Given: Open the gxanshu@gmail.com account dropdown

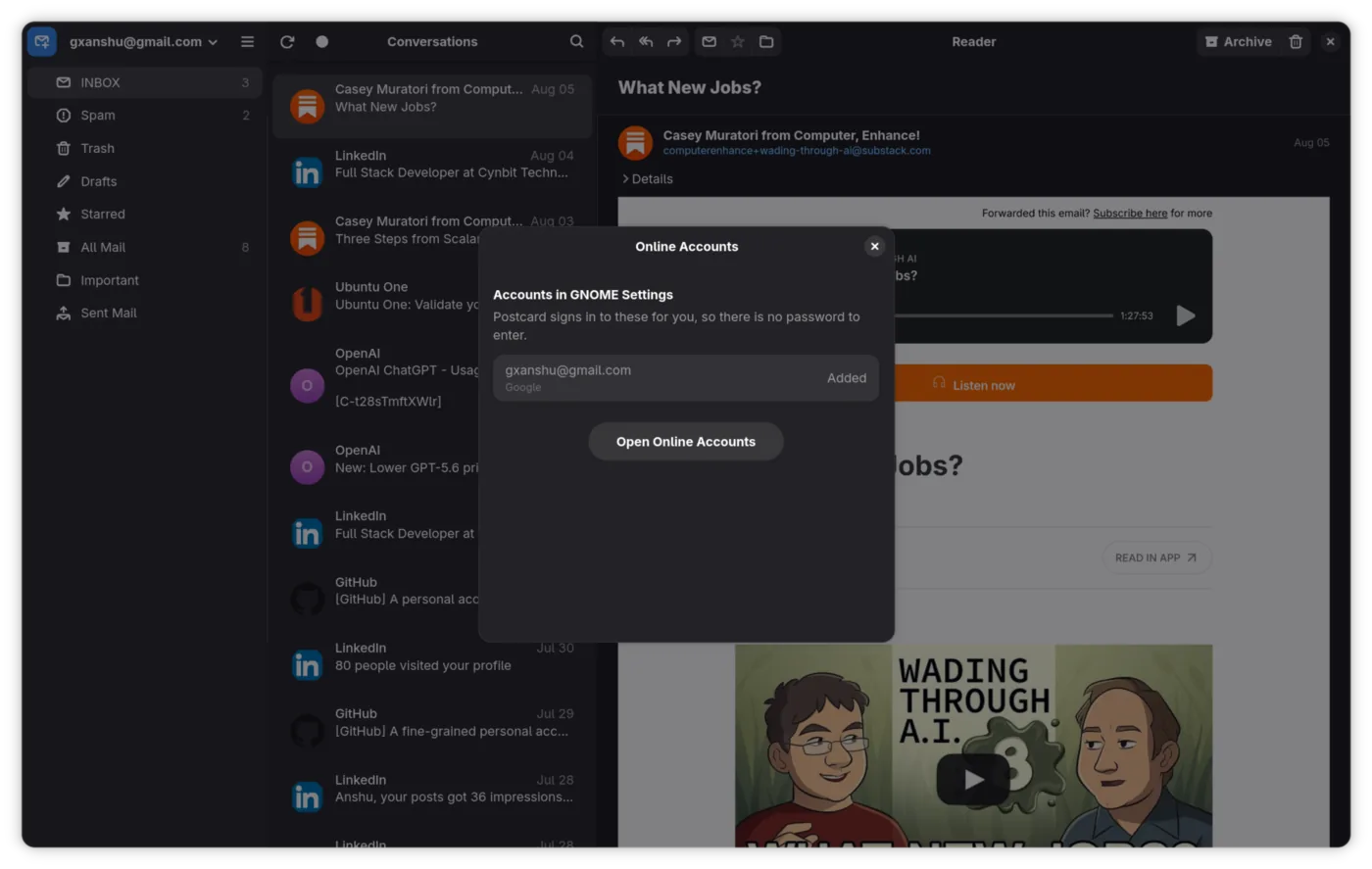Looking at the screenshot, I should pyautogui.click(x=144, y=42).
